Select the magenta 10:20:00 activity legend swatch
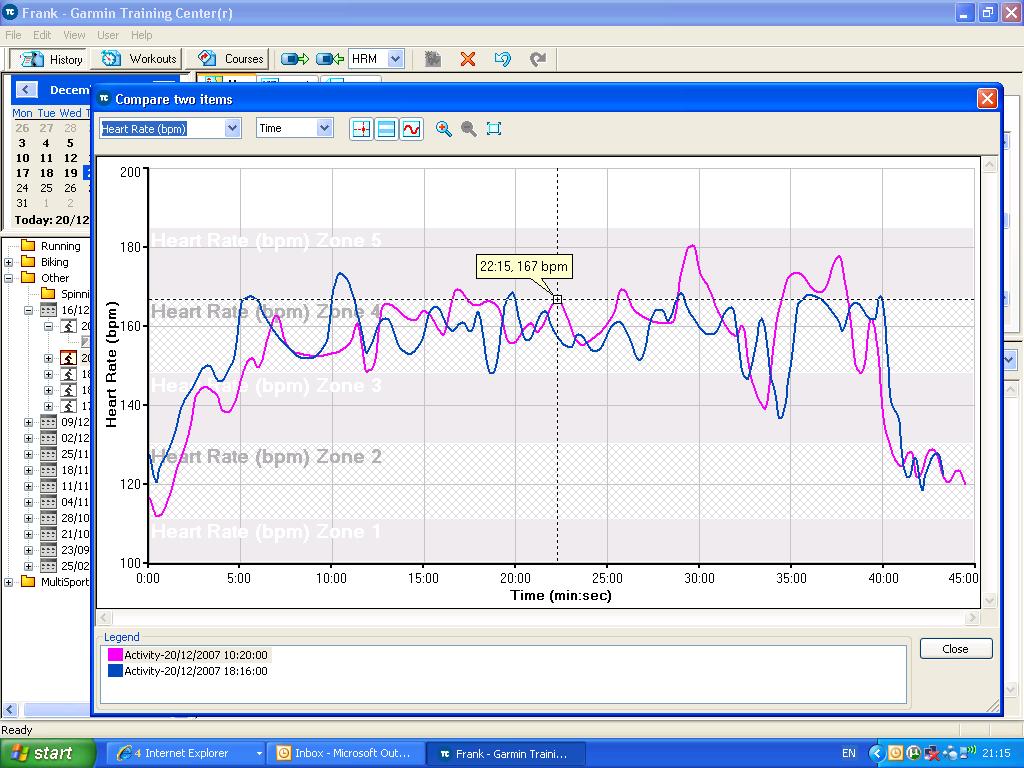 pyautogui.click(x=115, y=655)
